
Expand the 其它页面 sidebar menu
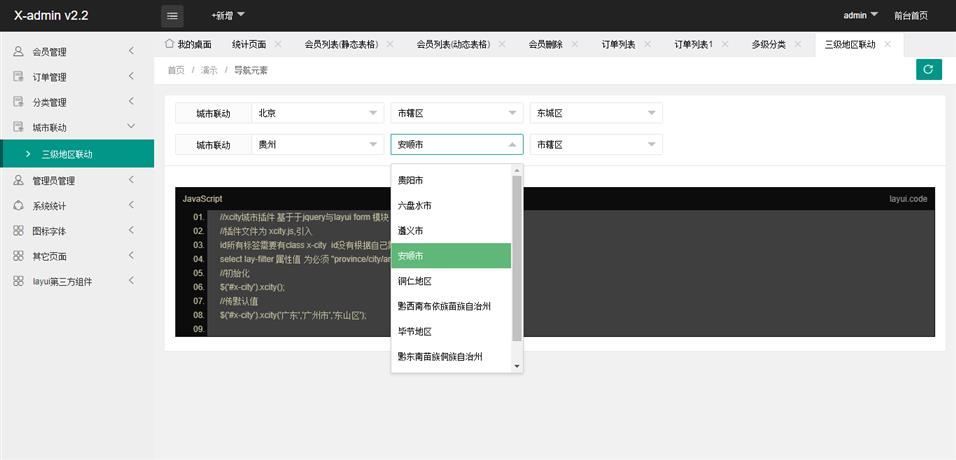[131, 256]
